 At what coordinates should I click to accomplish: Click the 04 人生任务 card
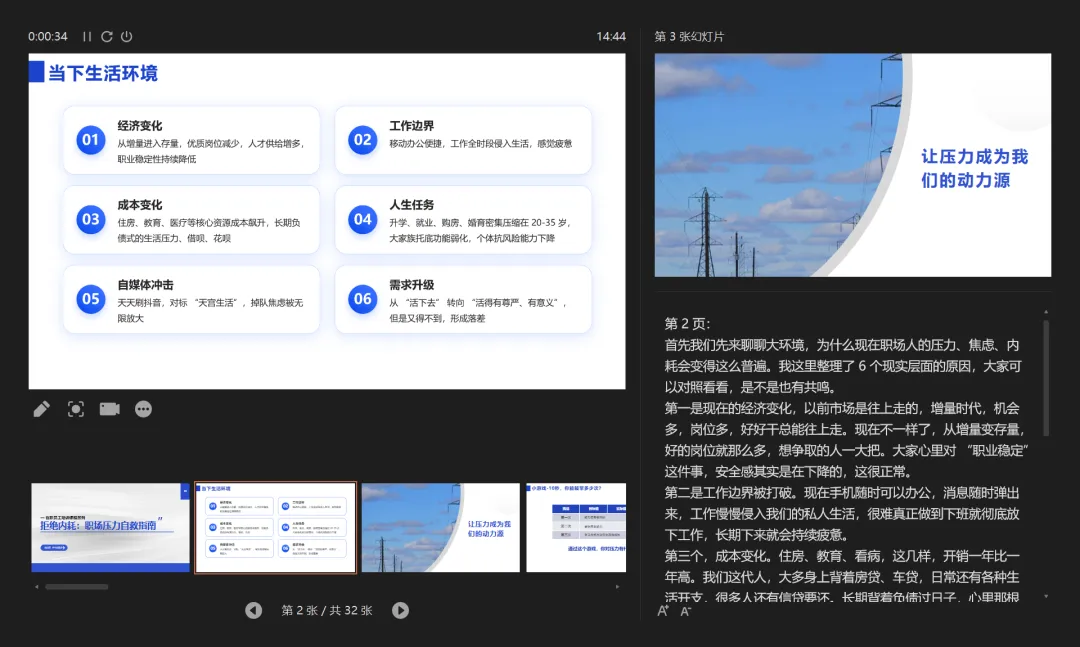point(463,220)
